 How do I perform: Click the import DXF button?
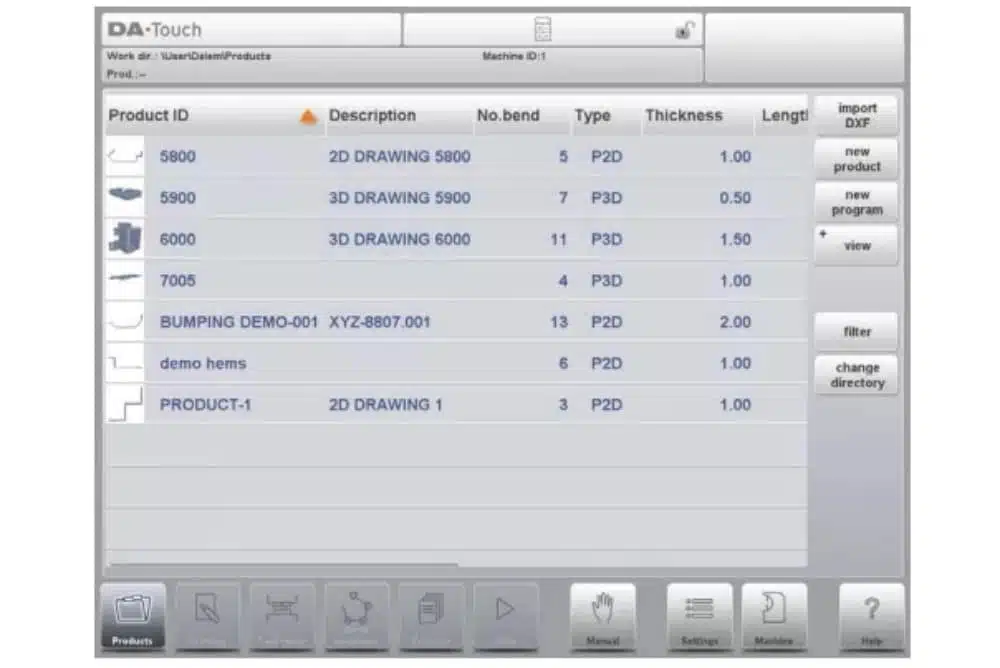(857, 115)
